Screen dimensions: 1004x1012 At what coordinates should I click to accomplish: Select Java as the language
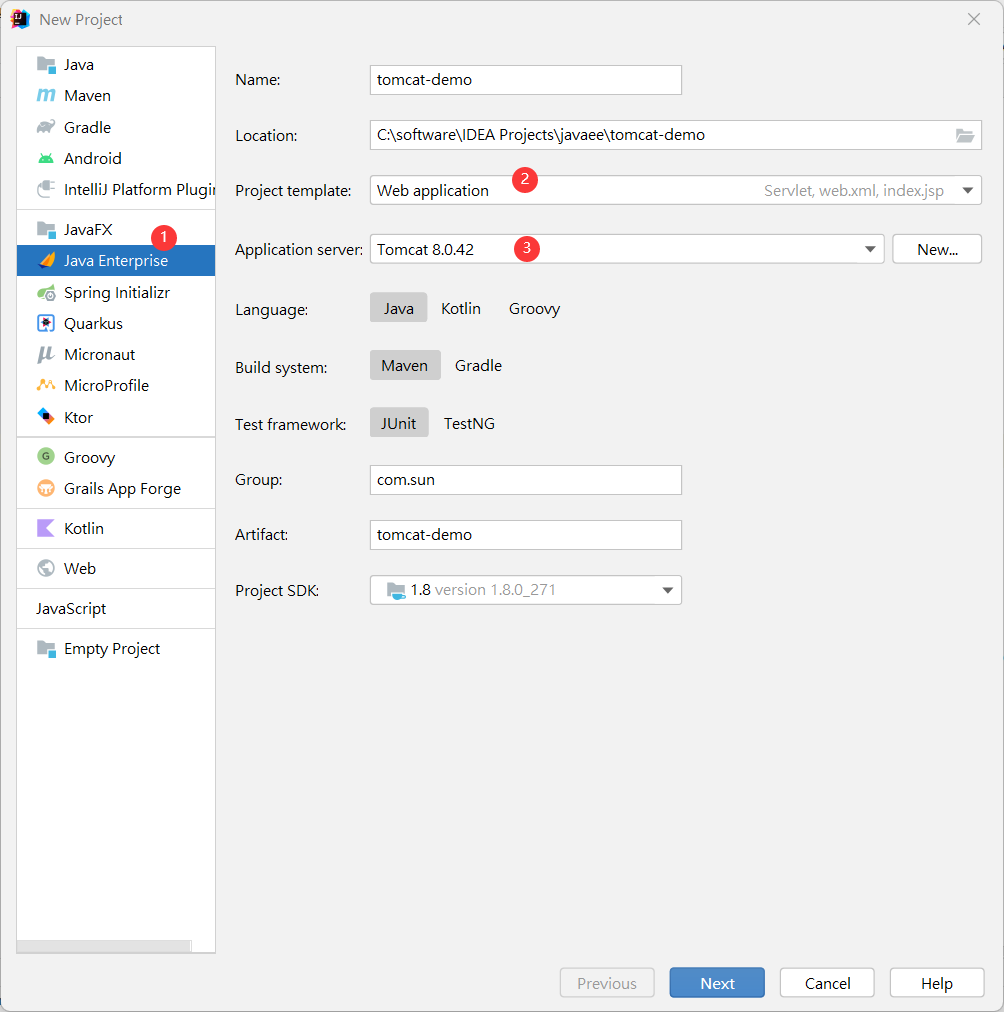click(x=399, y=309)
